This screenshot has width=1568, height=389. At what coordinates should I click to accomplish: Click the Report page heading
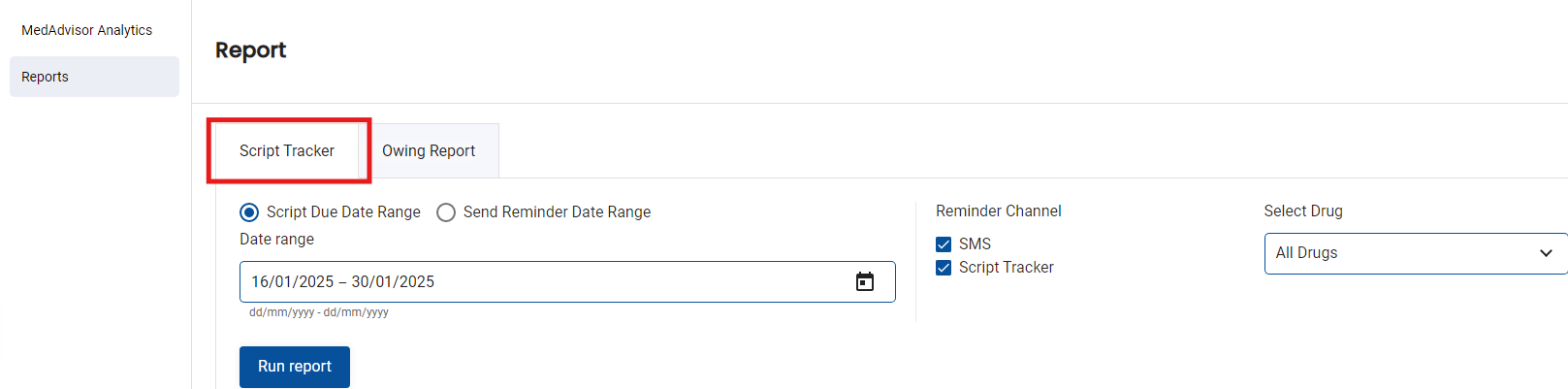click(x=250, y=50)
